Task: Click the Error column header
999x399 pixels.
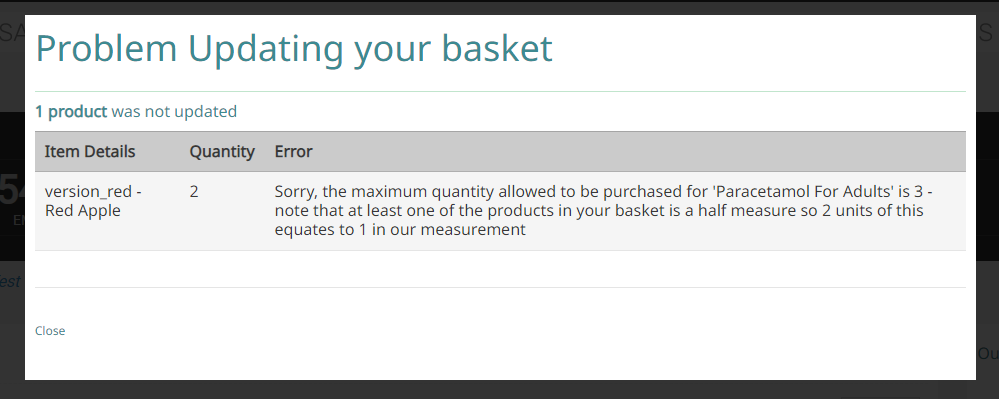Action: 294,152
